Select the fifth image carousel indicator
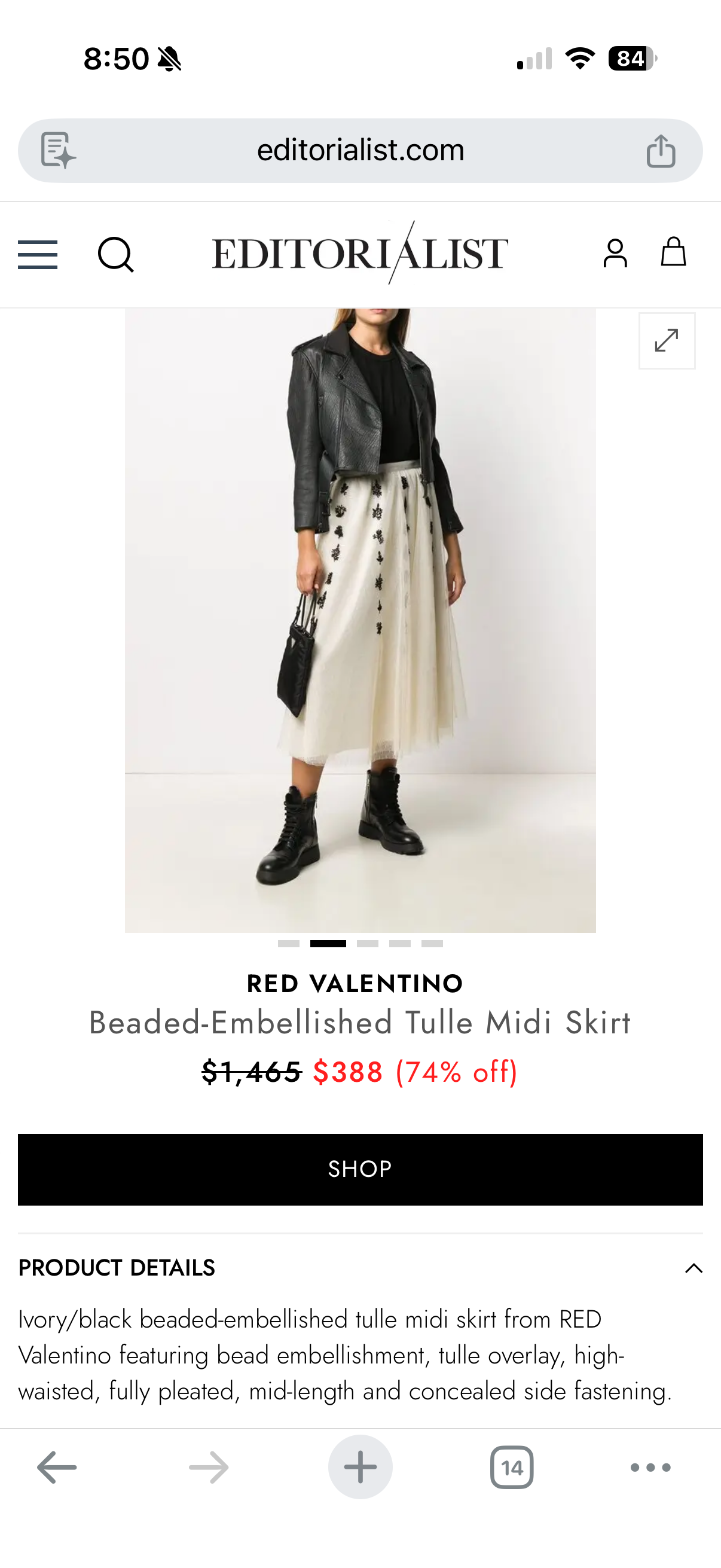 (x=432, y=944)
